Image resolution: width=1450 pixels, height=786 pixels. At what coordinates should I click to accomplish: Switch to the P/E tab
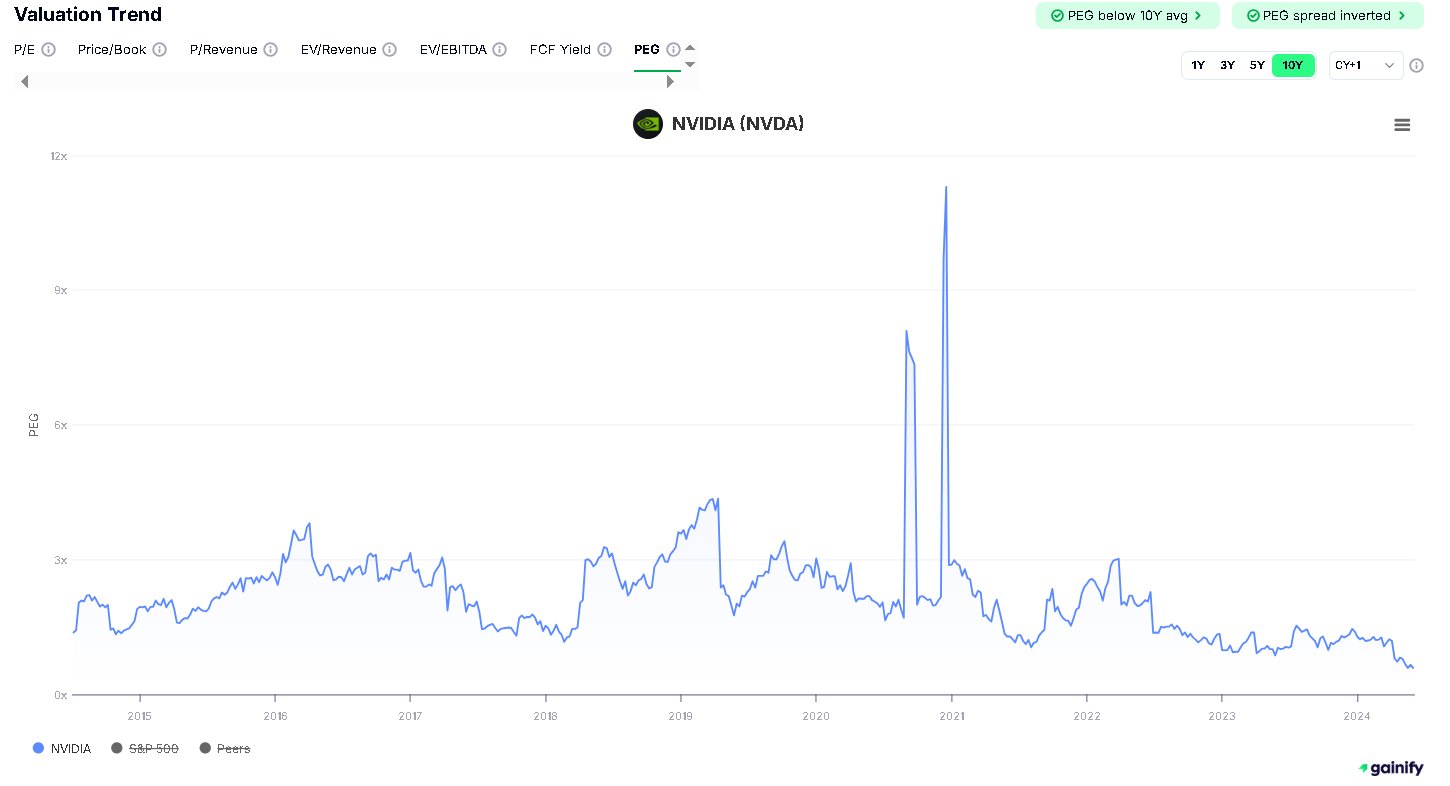(x=25, y=50)
